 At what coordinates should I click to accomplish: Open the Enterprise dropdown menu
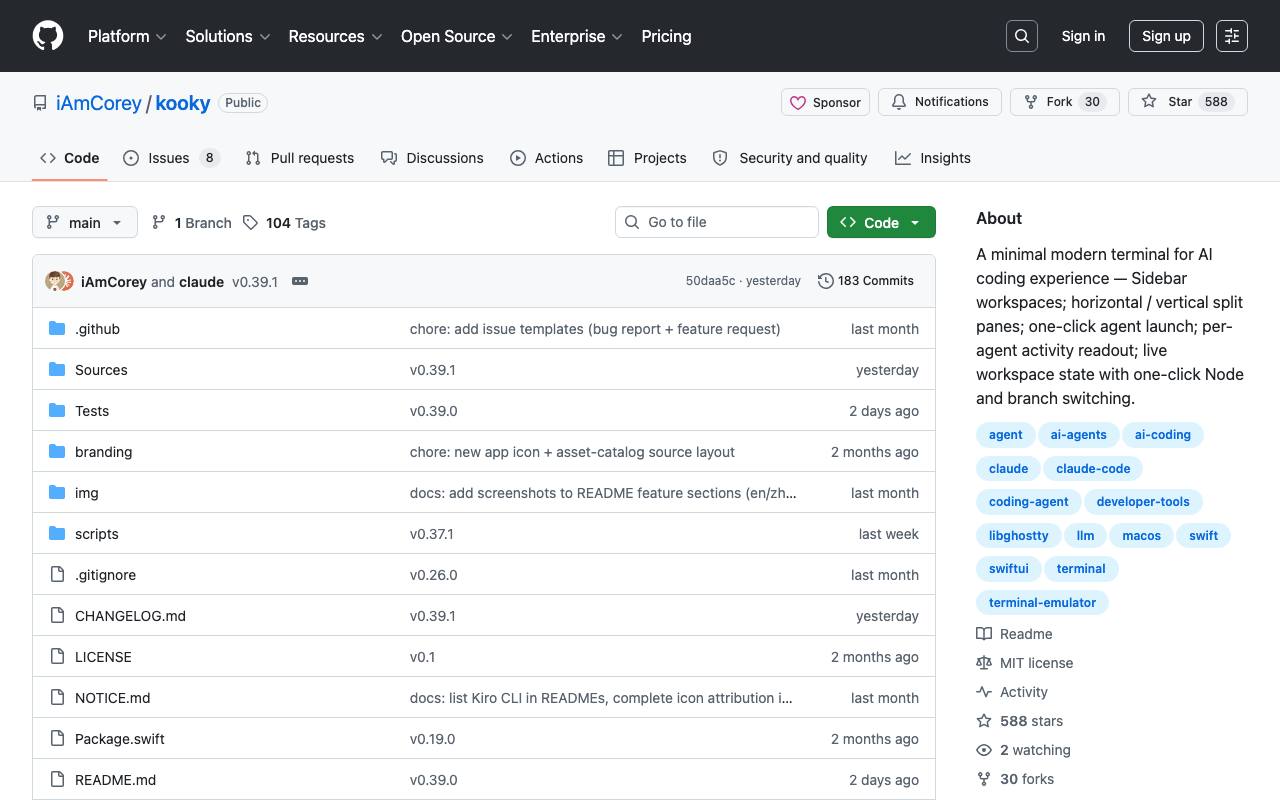tap(577, 36)
